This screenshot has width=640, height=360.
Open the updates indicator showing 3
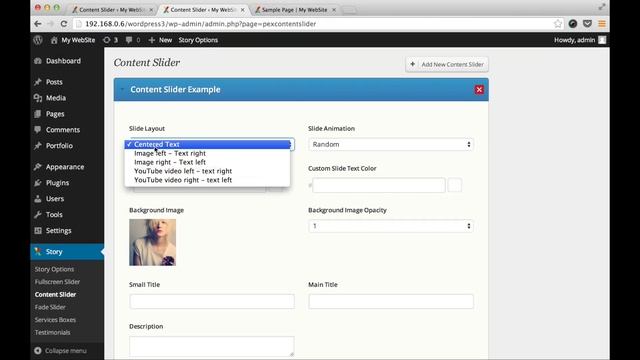click(111, 40)
